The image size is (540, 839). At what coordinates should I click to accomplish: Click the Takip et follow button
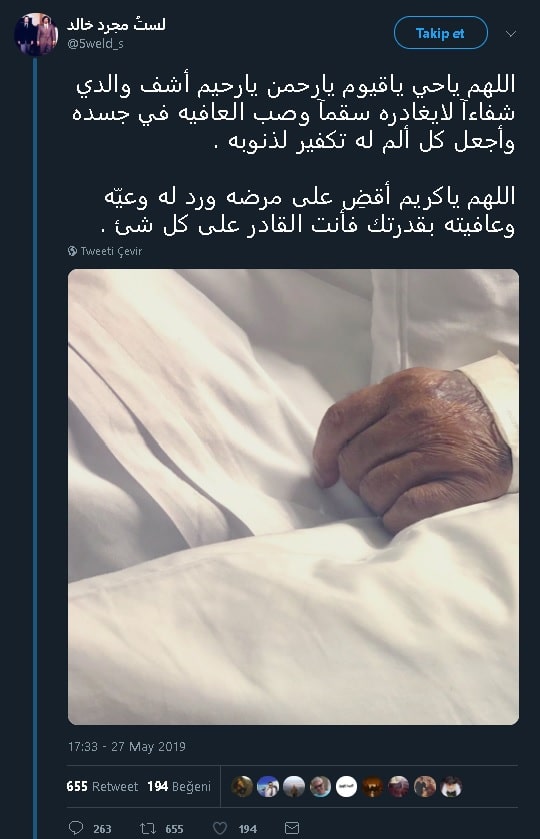coord(440,33)
